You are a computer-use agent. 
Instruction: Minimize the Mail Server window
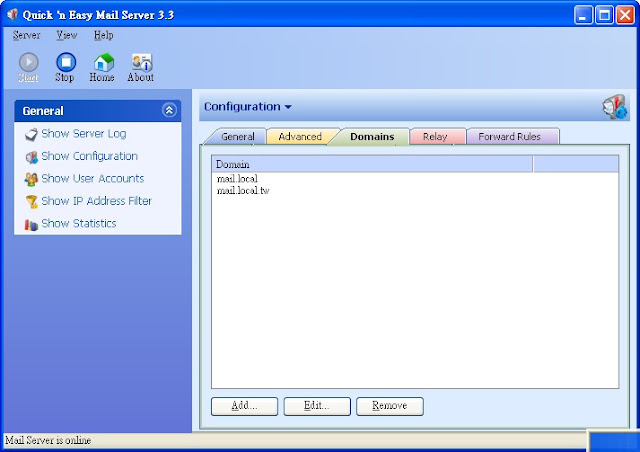pyautogui.click(x=583, y=15)
